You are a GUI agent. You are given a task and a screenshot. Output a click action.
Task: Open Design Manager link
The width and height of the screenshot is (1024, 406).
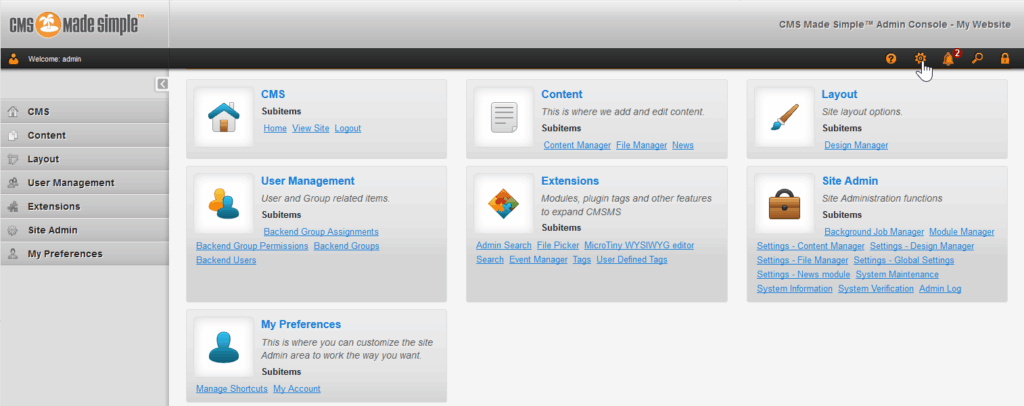tap(856, 146)
